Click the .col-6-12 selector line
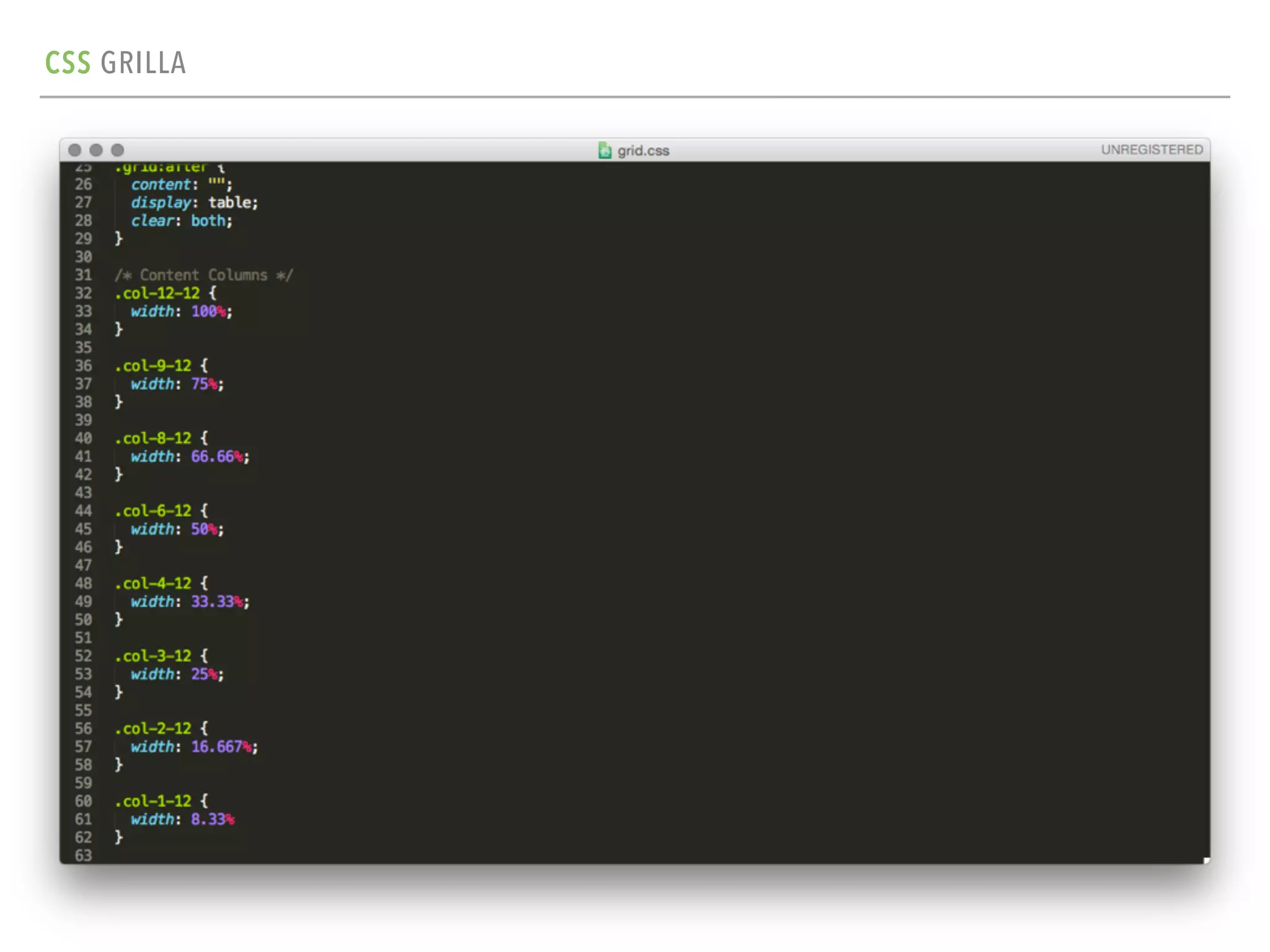 click(x=157, y=511)
